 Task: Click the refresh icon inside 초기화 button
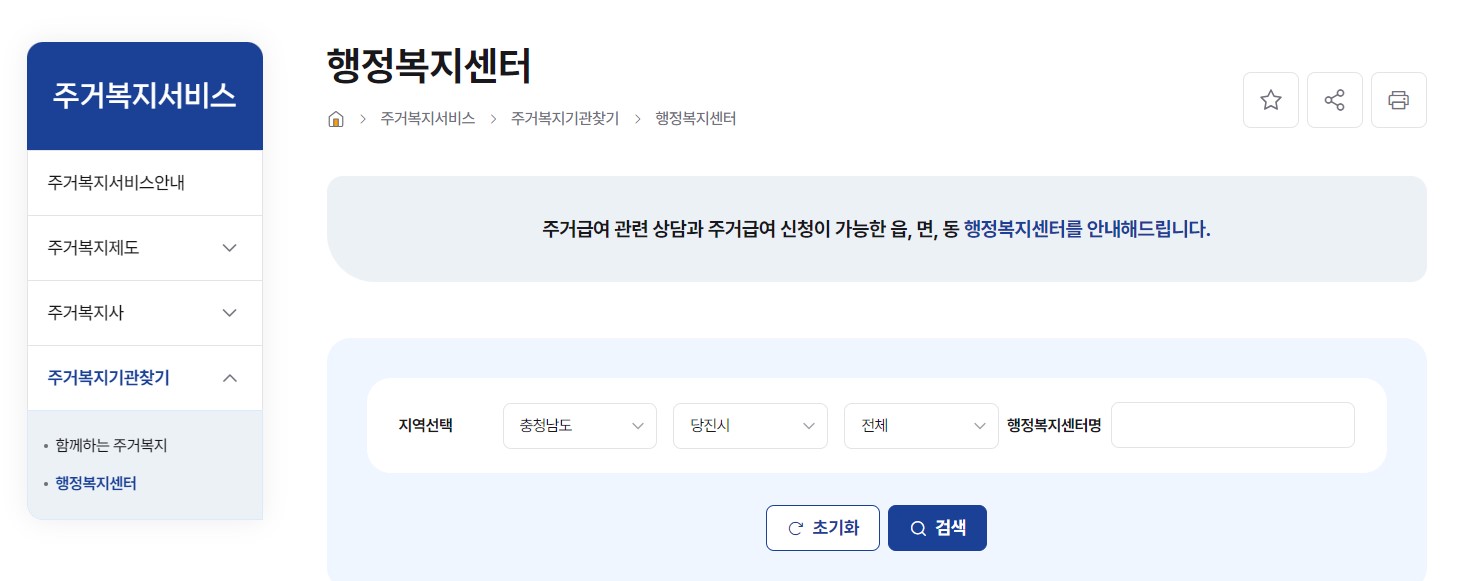click(x=794, y=527)
